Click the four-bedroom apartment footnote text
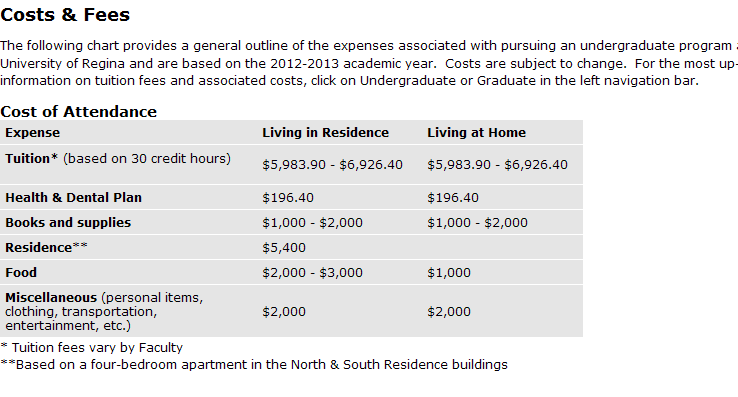738x397 pixels. (254, 365)
